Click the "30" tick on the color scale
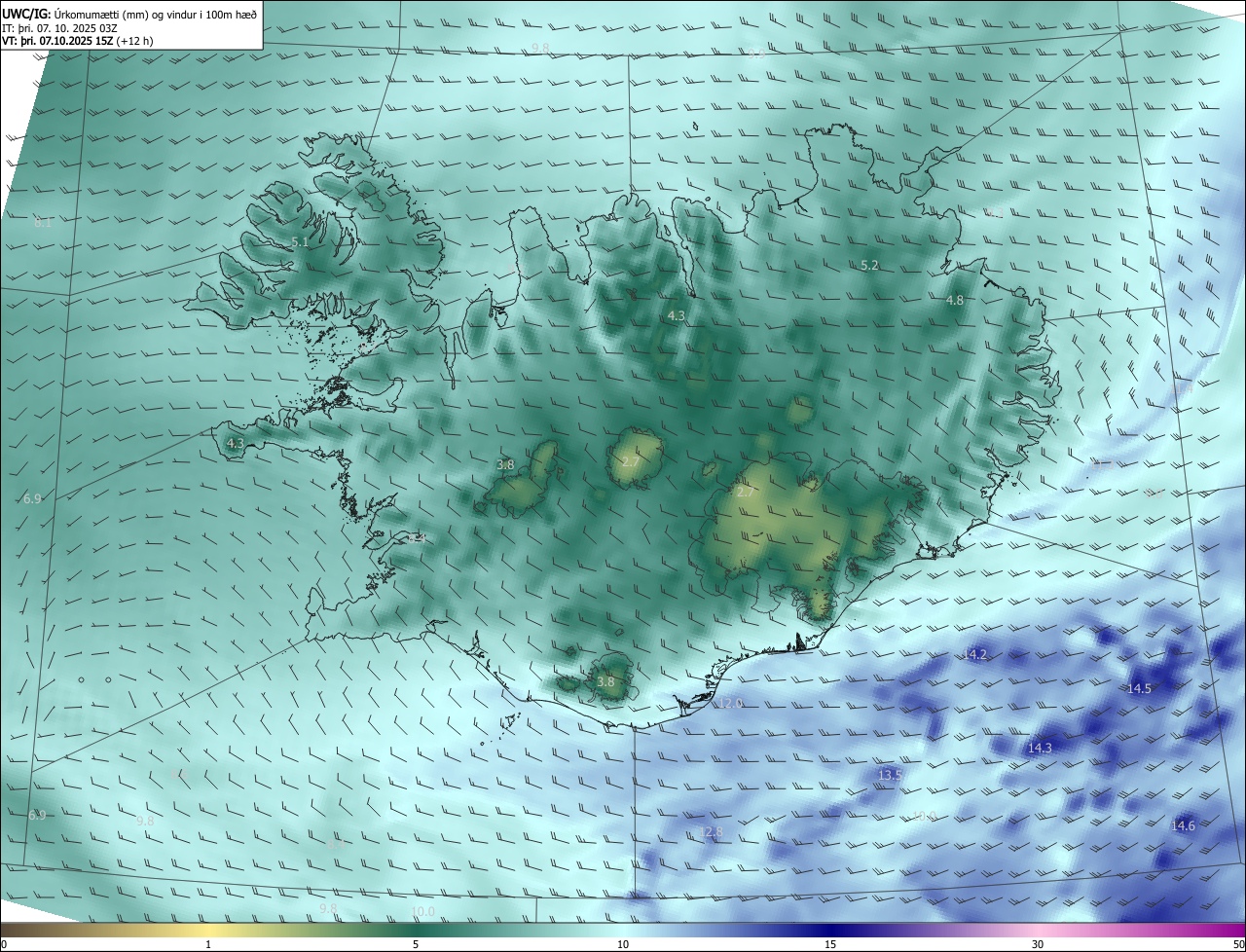This screenshot has width=1246, height=952. pos(1038,944)
